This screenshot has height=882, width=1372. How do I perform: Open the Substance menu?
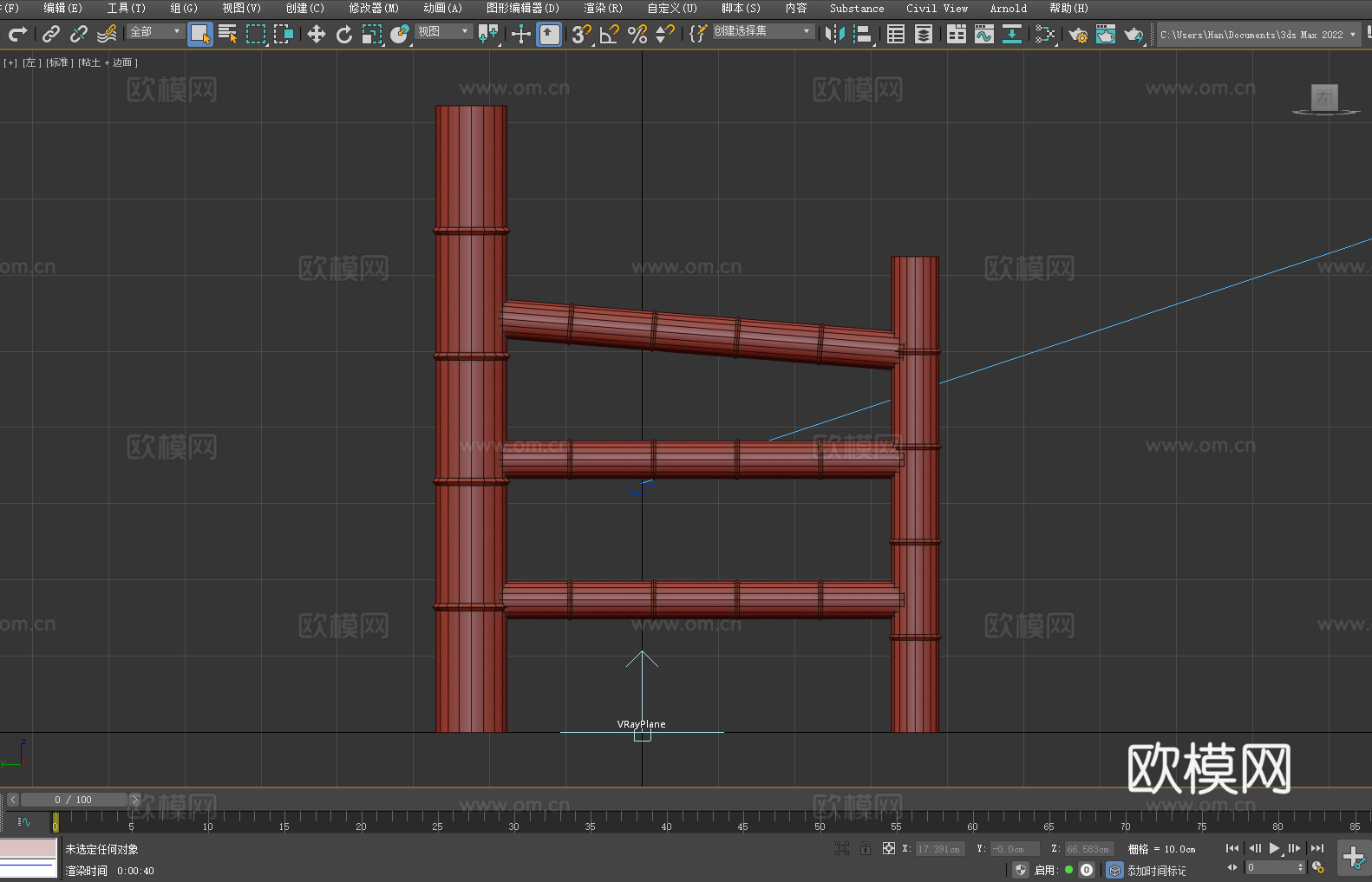coord(857,8)
